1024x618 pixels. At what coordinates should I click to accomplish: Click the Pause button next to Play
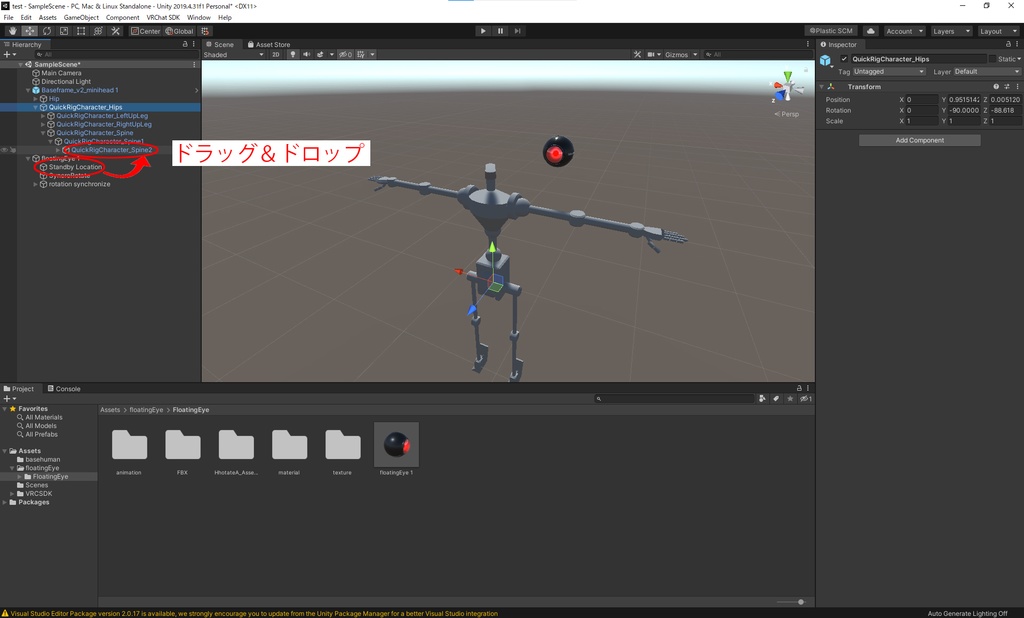pos(499,30)
